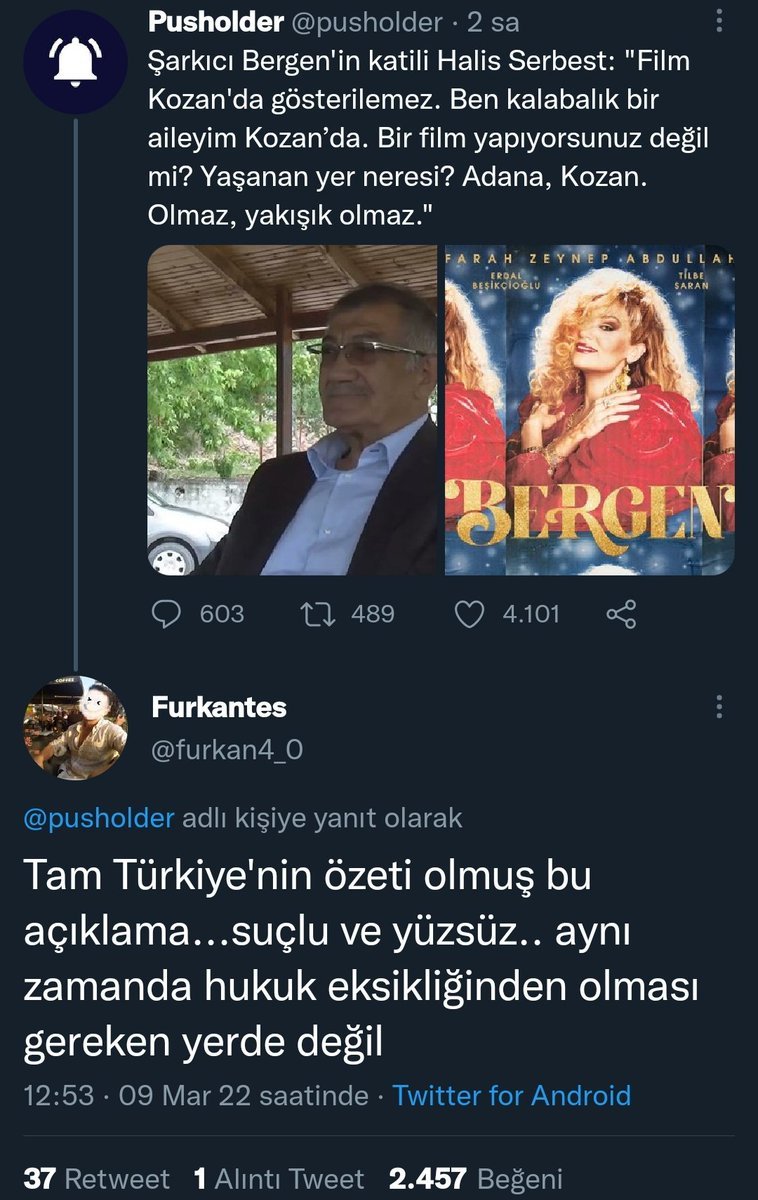Click the 12:53 · 09 Mar 22 timestamp
The image size is (758, 1200).
pyautogui.click(x=195, y=1095)
